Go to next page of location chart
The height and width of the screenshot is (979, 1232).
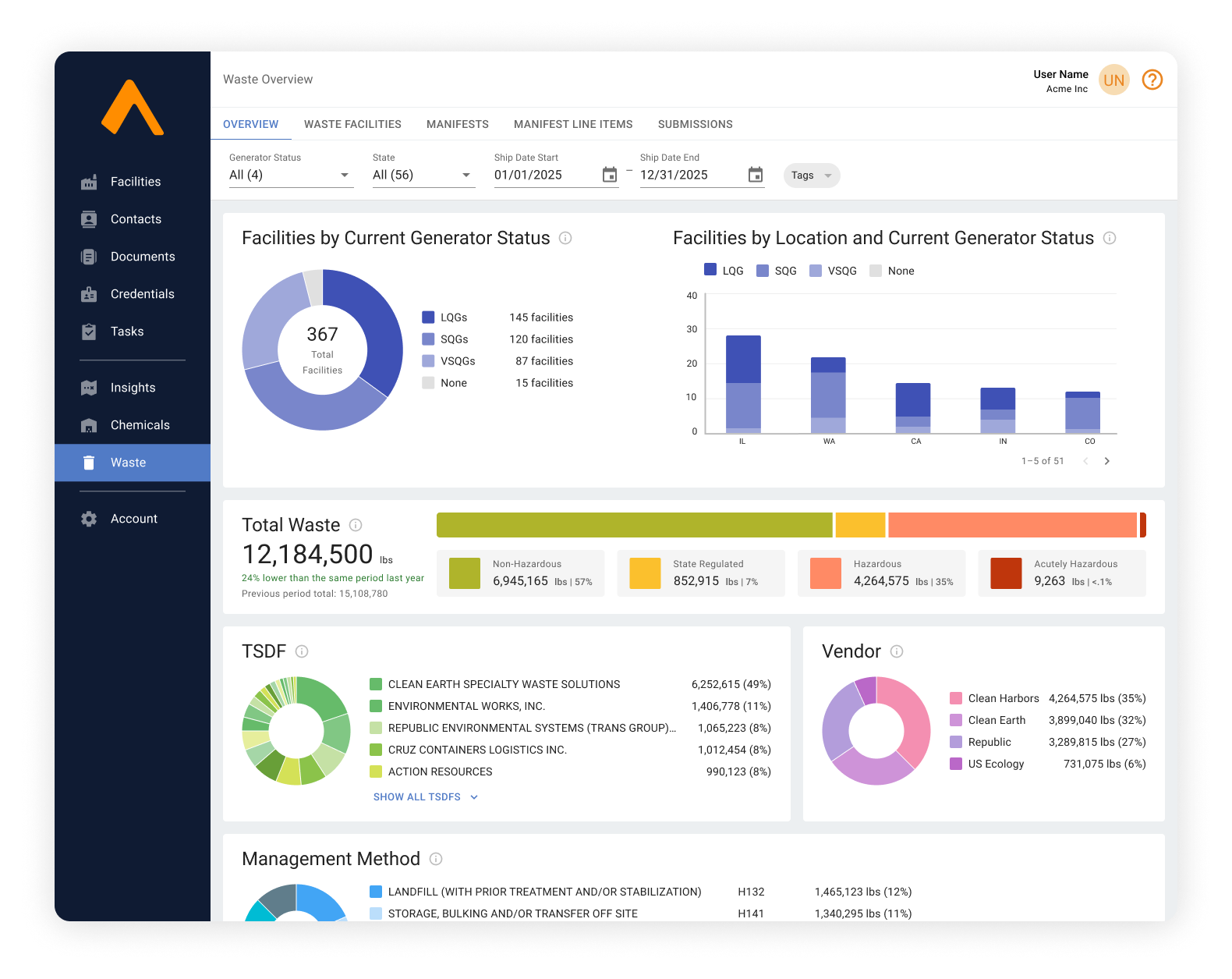click(1106, 461)
